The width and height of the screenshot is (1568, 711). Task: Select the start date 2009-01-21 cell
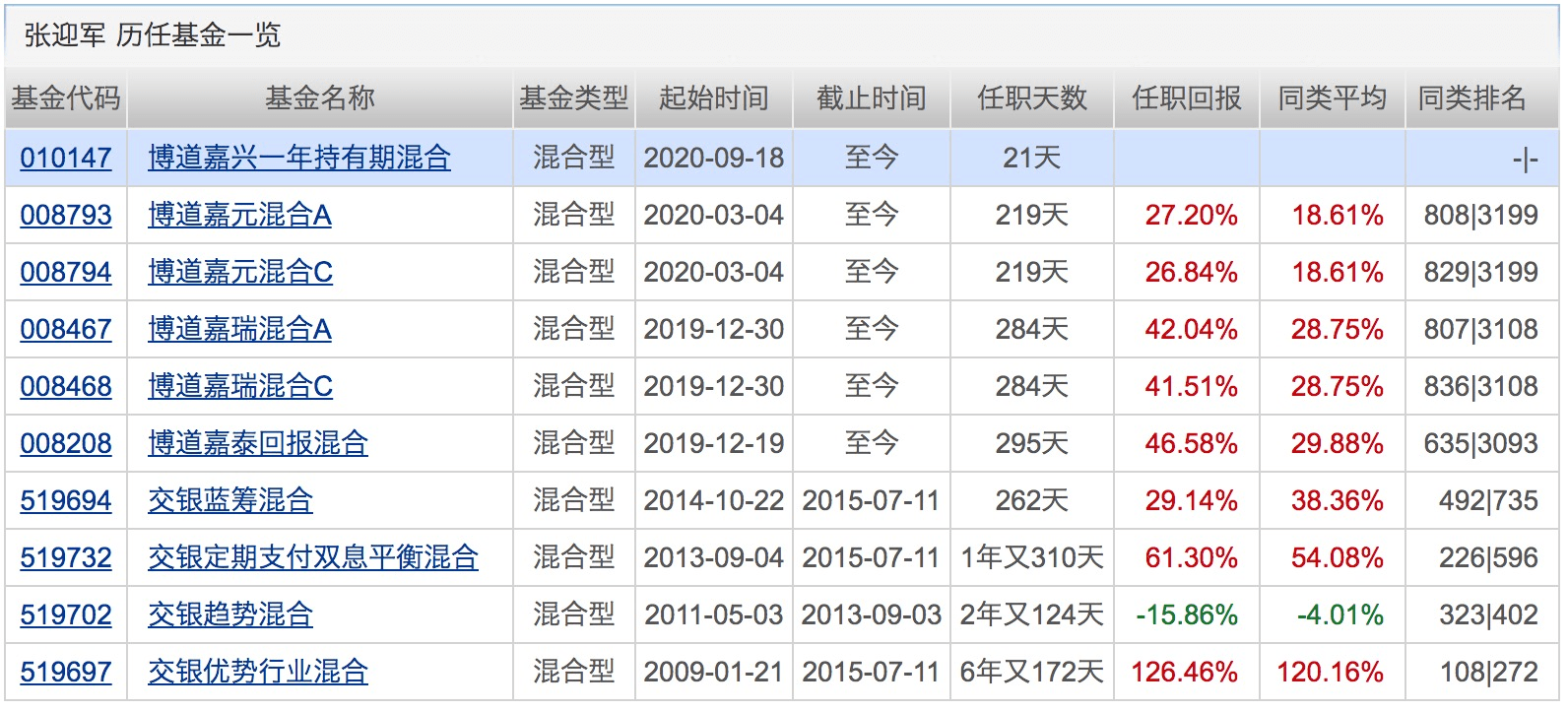(714, 672)
